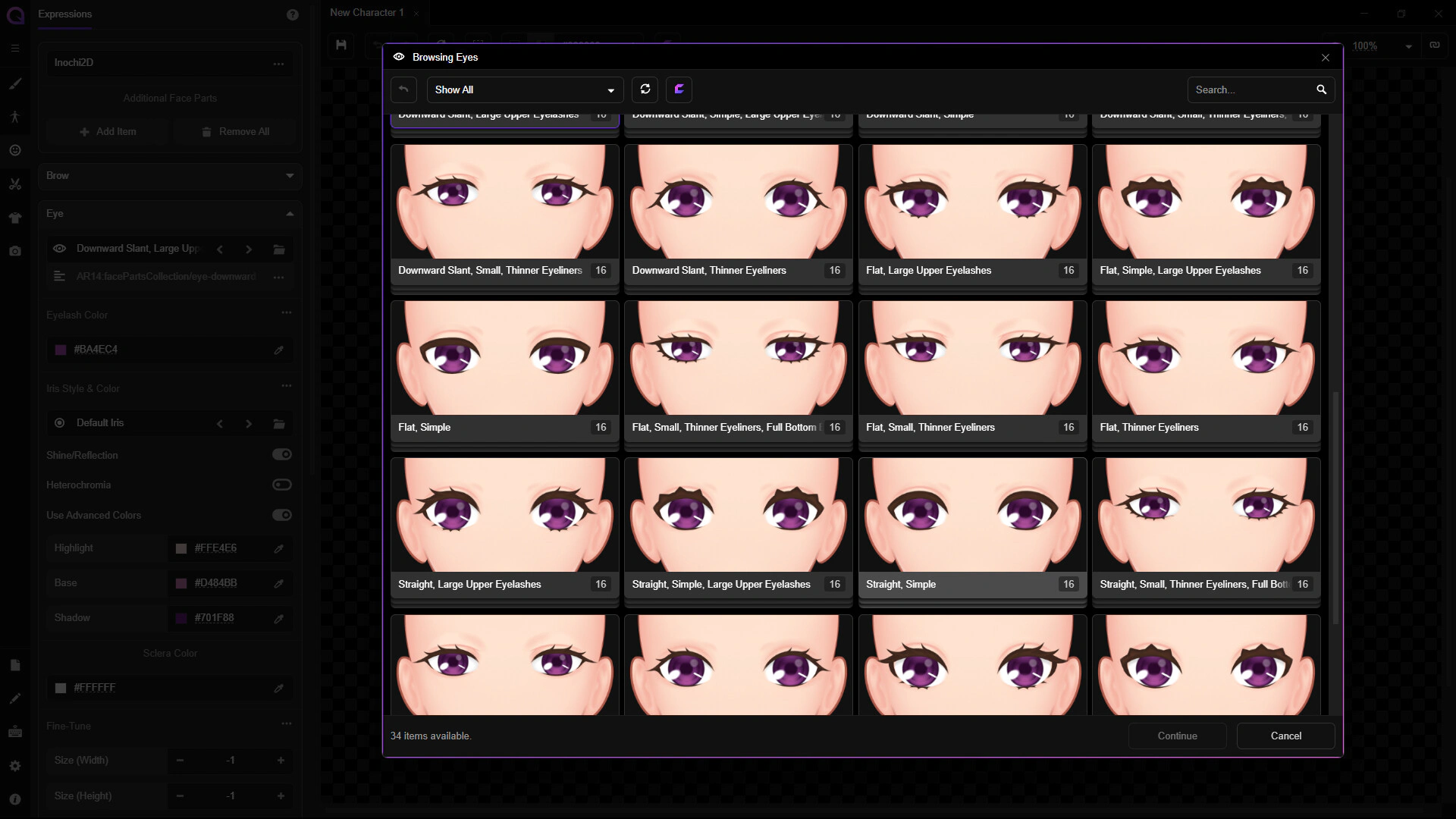Click the camera icon in left sidebar
This screenshot has height=819, width=1456.
(15, 251)
